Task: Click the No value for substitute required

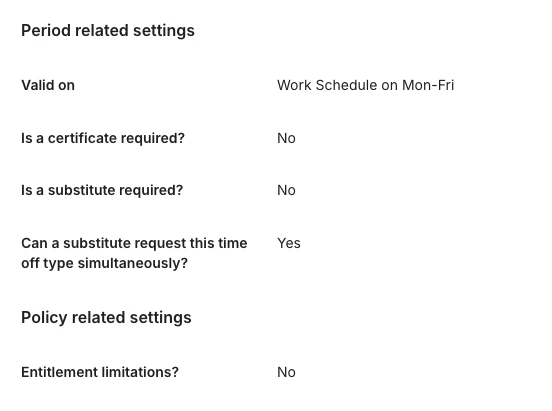Action: pos(286,190)
